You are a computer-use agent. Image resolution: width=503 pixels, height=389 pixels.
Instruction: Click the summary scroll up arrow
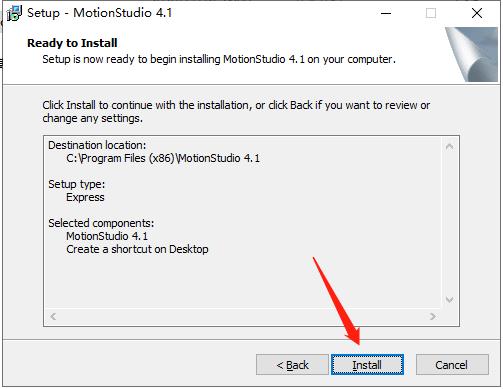tap(449, 146)
